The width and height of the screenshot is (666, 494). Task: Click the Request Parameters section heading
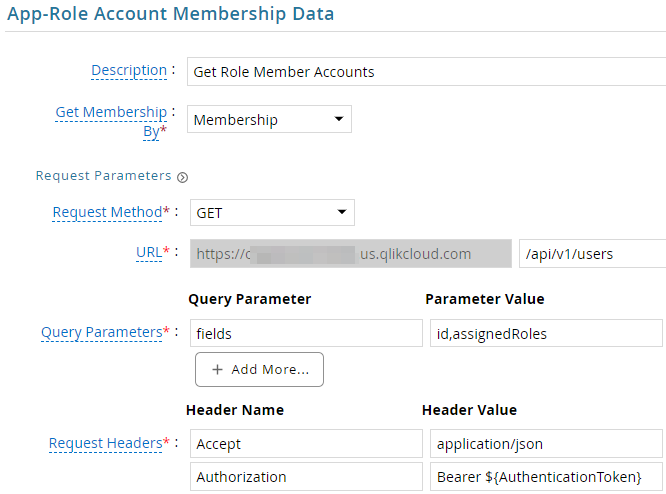[x=103, y=176]
